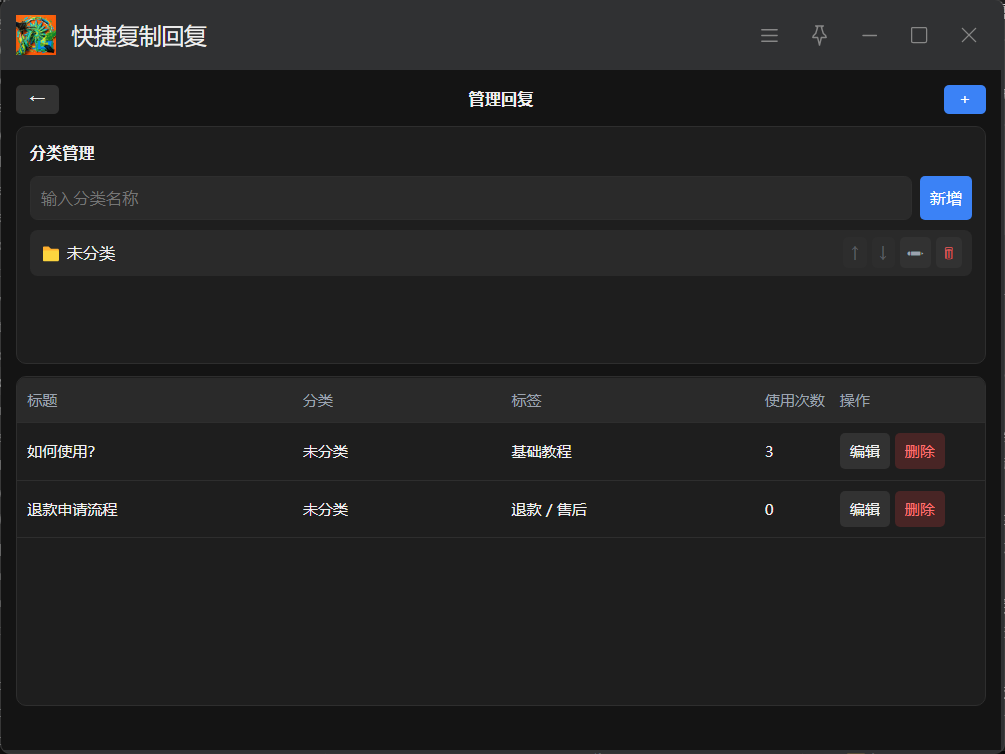Viewport: 1005px width, 754px height.
Task: Click the 标题 column header
Action: click(x=42, y=401)
